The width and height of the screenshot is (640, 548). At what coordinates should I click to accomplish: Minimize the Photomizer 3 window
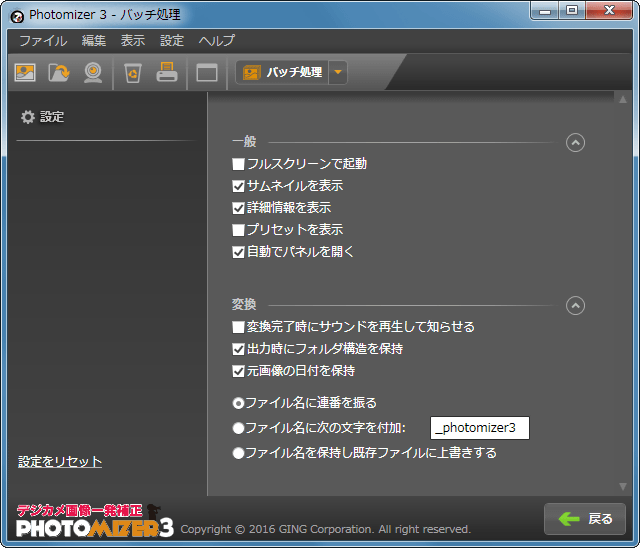tap(545, 11)
